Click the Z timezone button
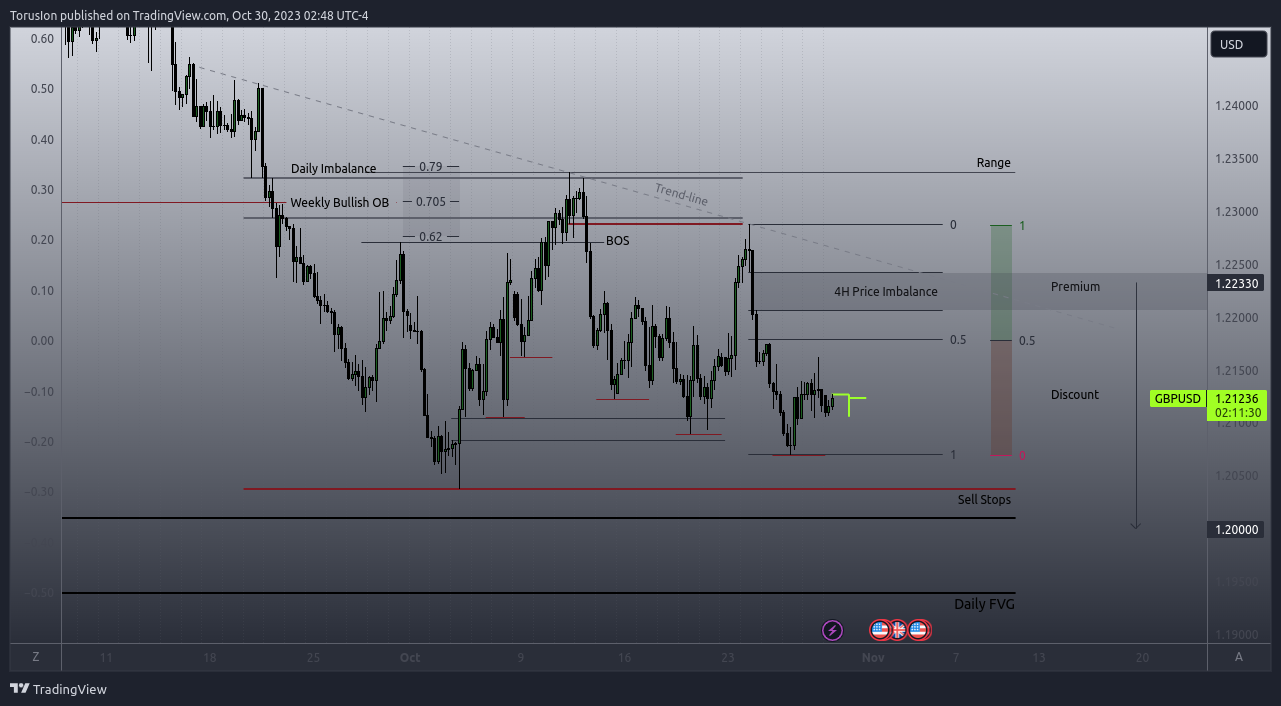This screenshot has height=706, width=1281. point(35,657)
